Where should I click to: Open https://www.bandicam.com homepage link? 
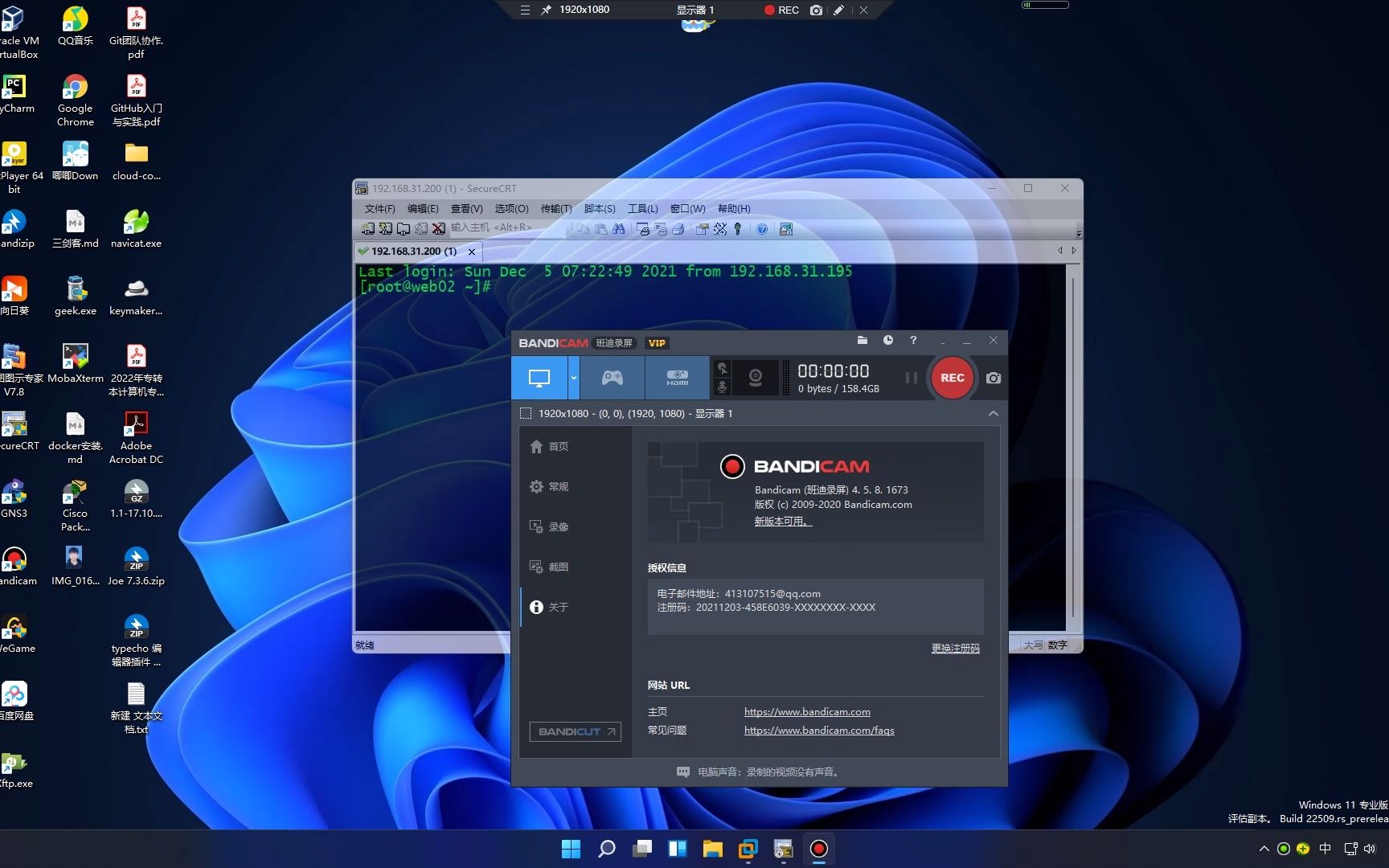807,711
